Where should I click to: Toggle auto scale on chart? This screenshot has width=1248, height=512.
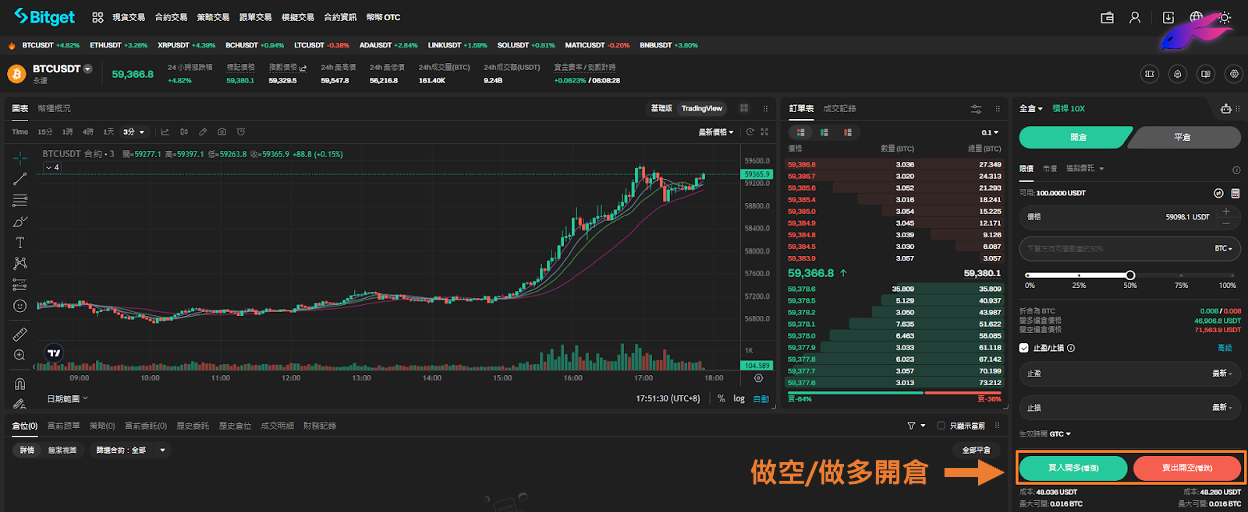coord(761,398)
